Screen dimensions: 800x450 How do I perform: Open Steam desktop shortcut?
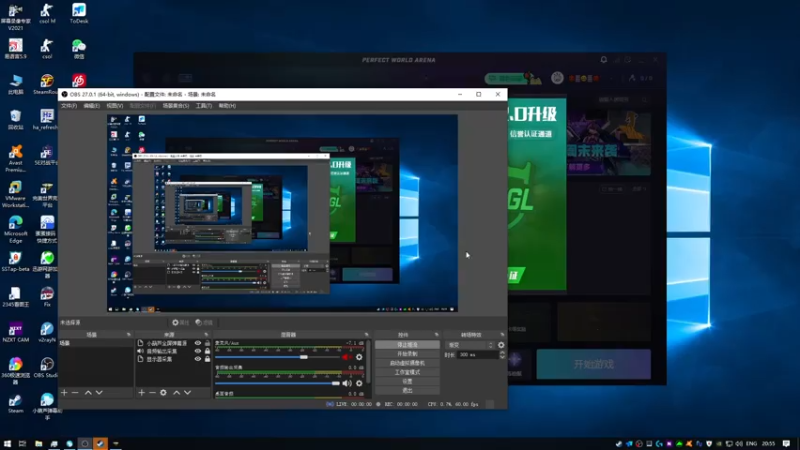pos(15,404)
